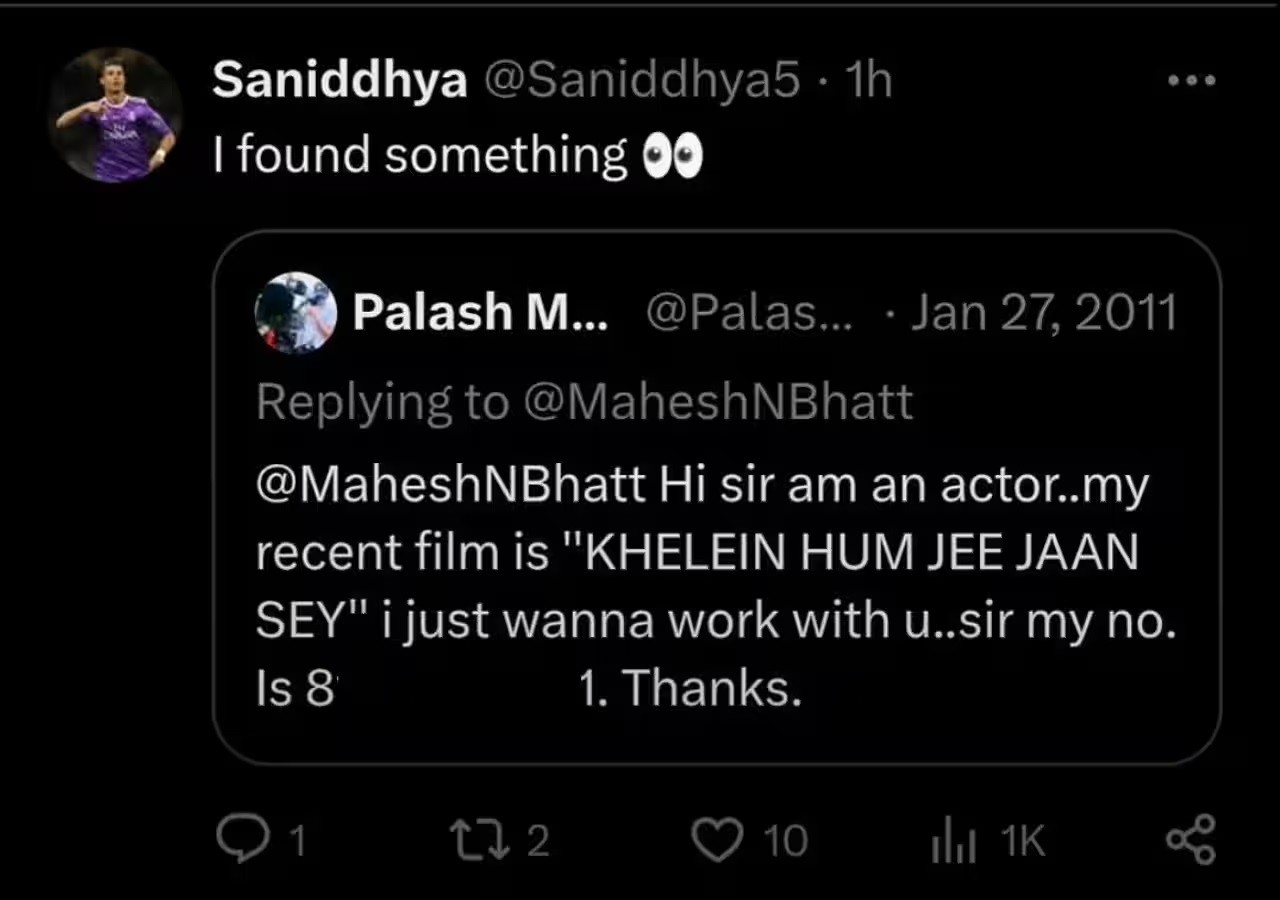The height and width of the screenshot is (900, 1280).
Task: Open the three-dot more options menu
Action: pyautogui.click(x=1192, y=81)
